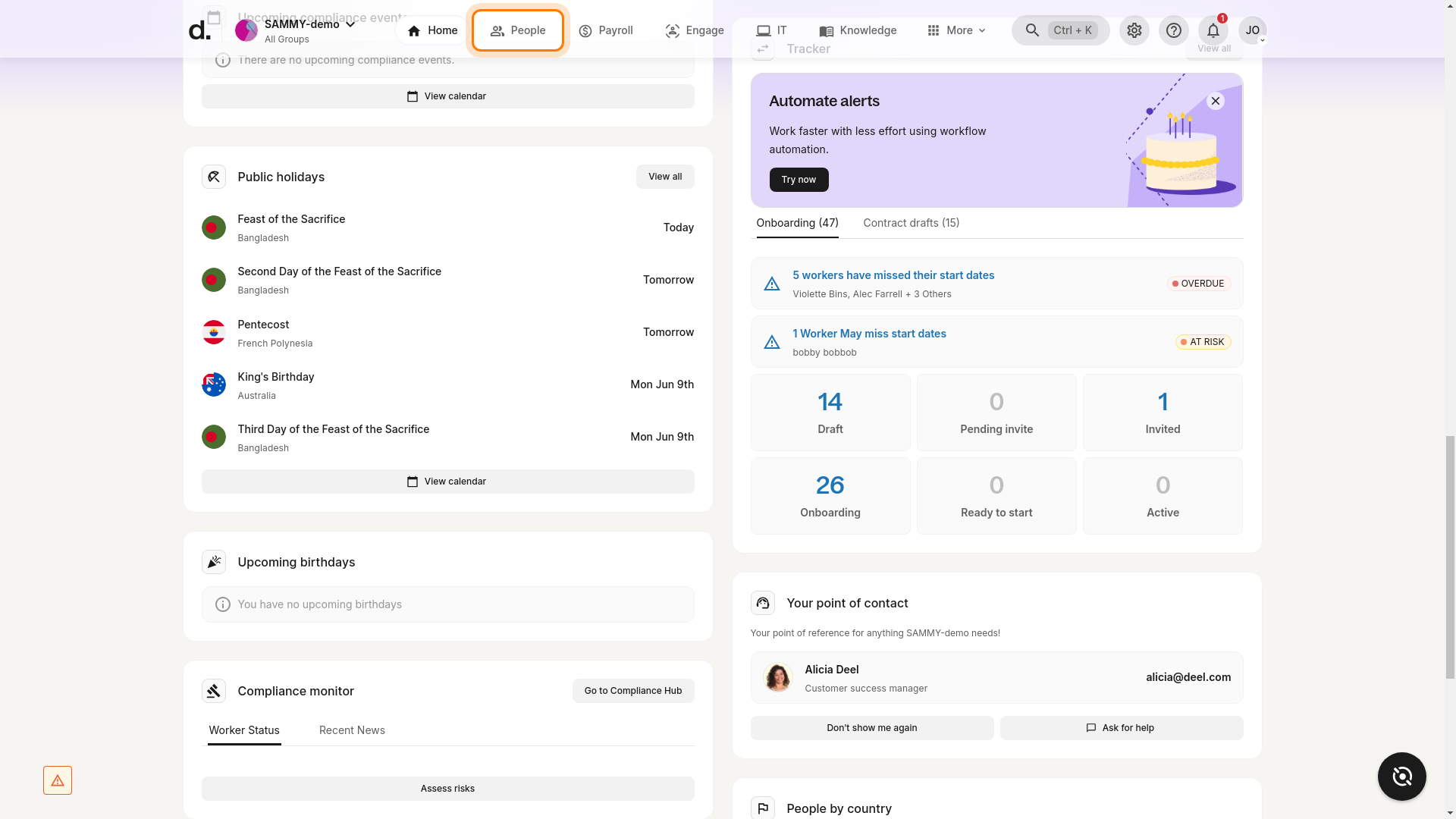The height and width of the screenshot is (819, 1456).
Task: Click Don't show me again
Action: tap(872, 728)
